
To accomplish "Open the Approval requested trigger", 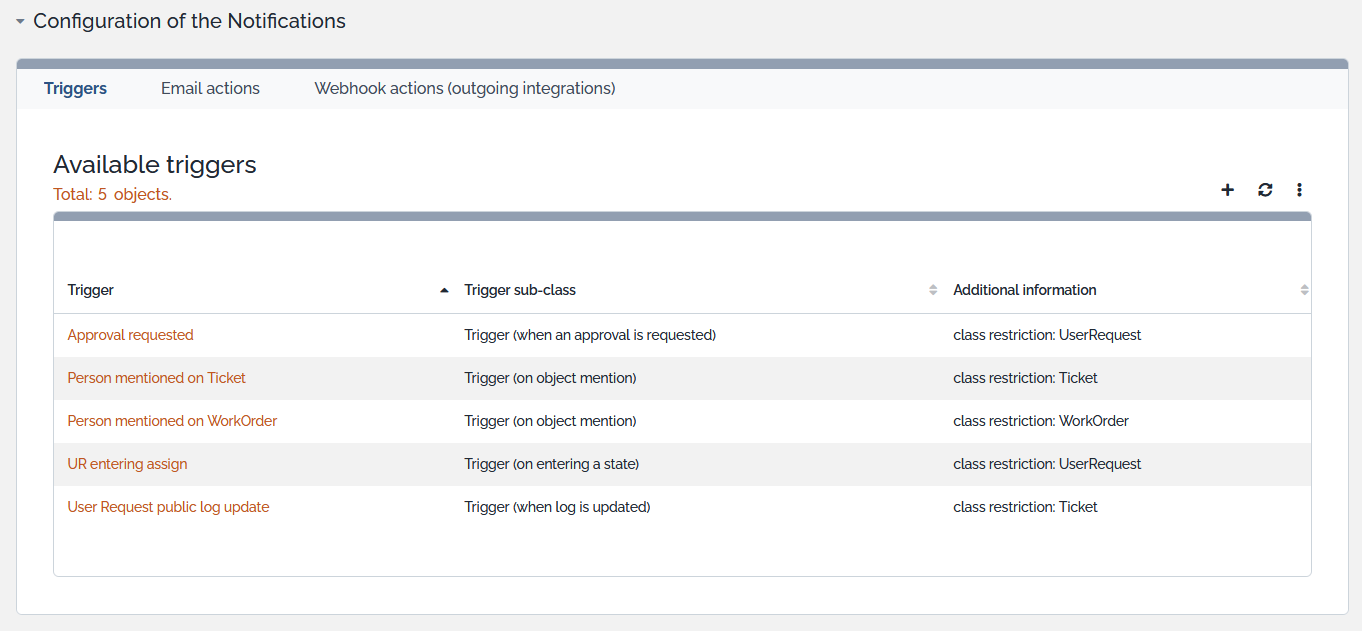I will [x=130, y=335].
